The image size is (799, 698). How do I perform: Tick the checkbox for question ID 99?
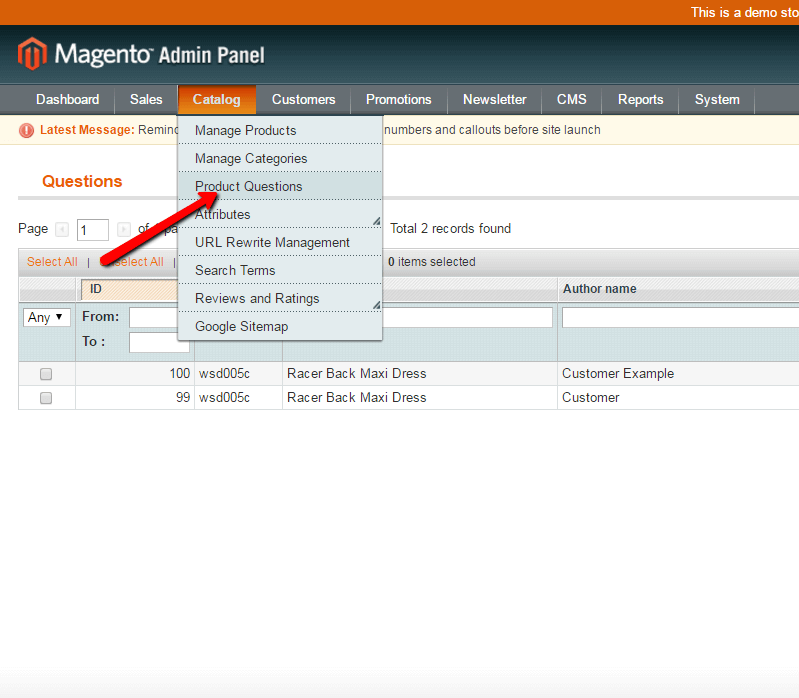click(46, 398)
